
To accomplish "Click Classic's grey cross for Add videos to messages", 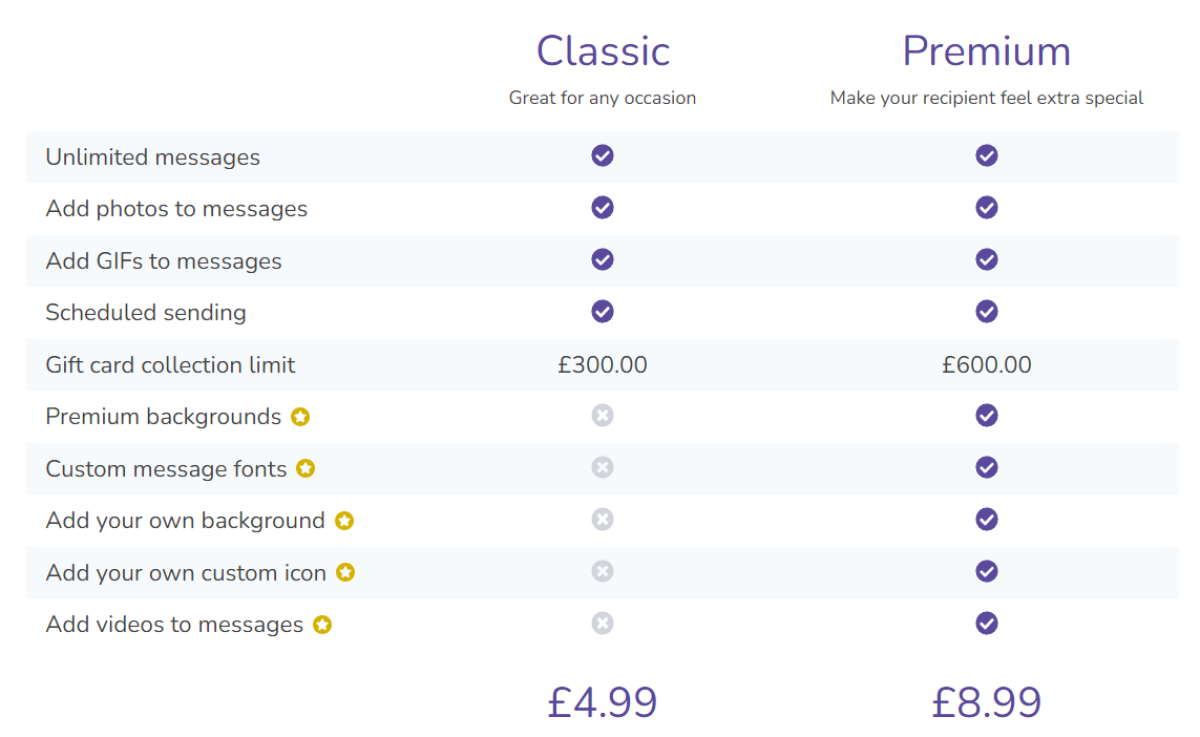I will click(602, 623).
